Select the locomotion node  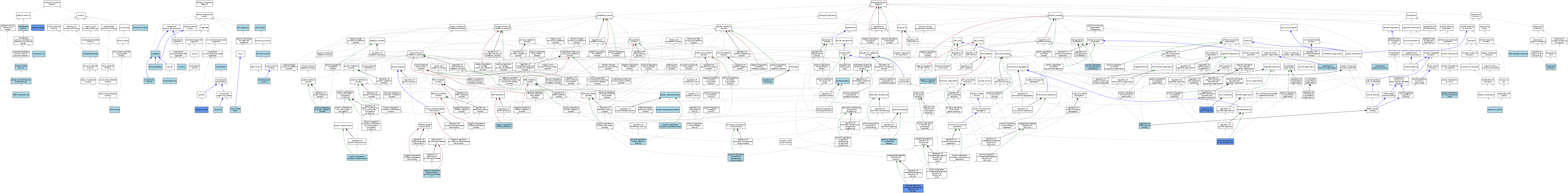point(902,27)
